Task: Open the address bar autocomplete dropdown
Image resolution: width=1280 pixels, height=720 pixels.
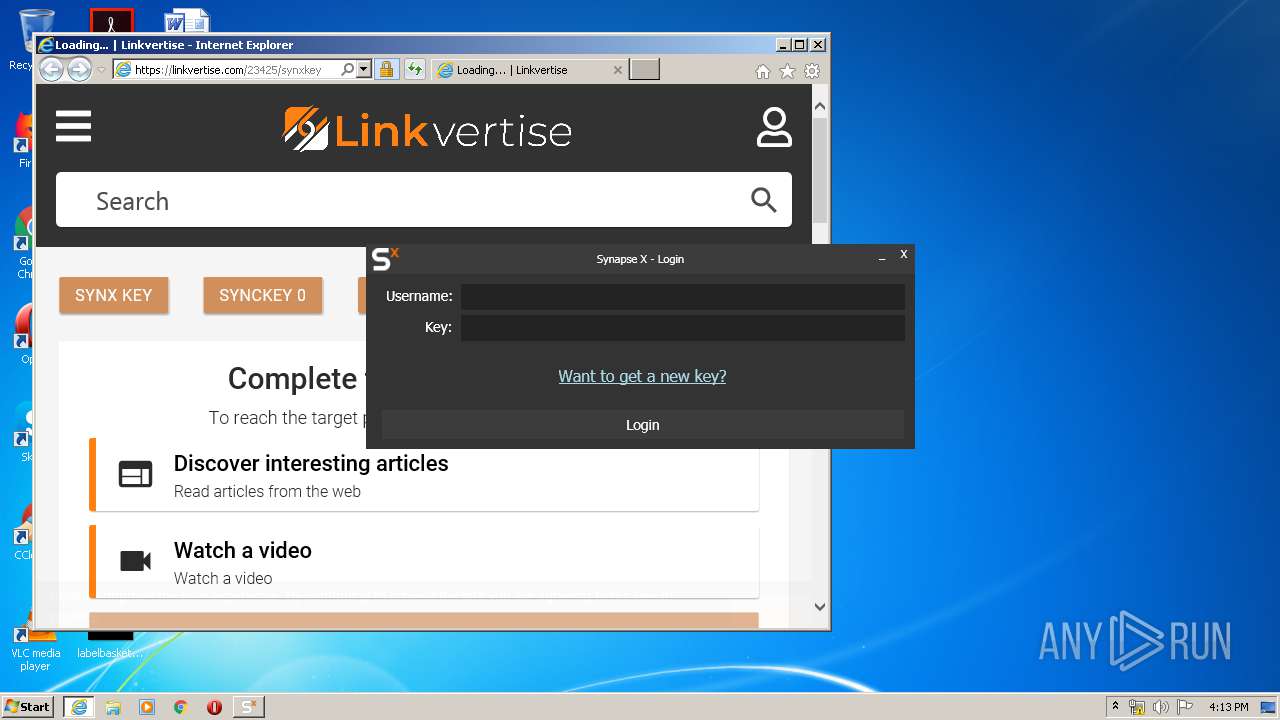Action: (x=364, y=70)
